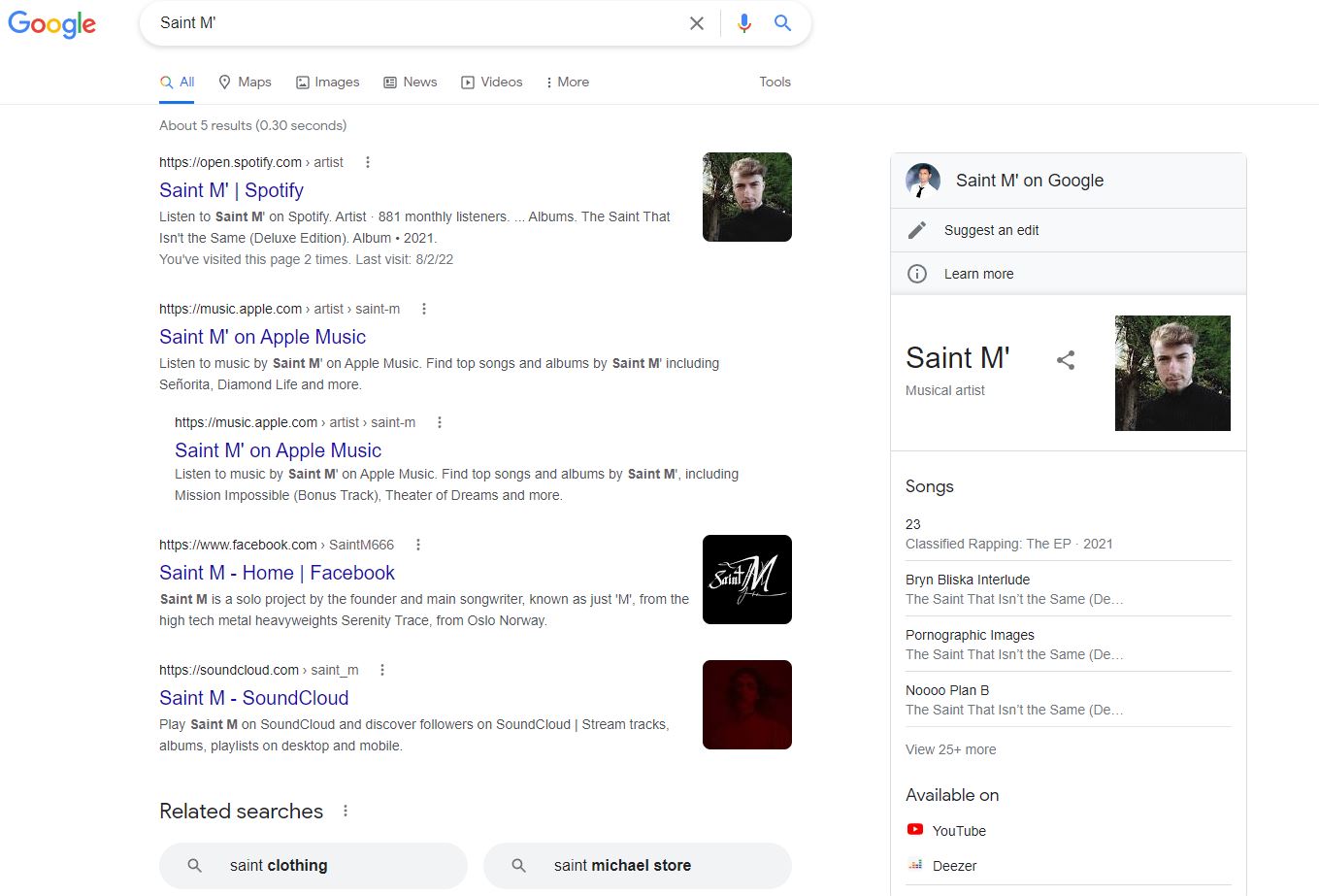Click the info circle icon beside Learn more

(x=917, y=274)
